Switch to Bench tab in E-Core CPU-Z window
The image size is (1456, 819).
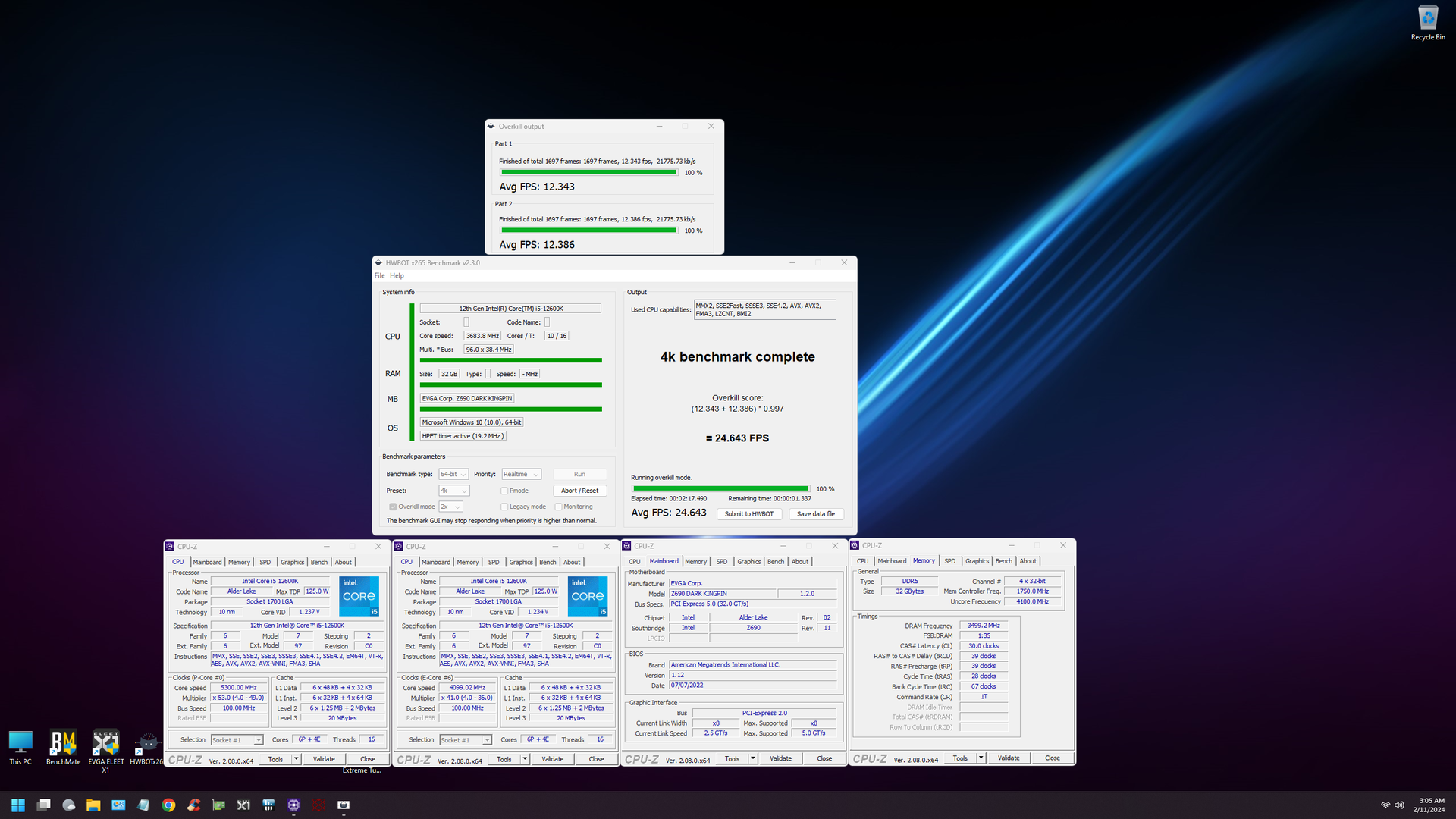pyautogui.click(x=548, y=563)
